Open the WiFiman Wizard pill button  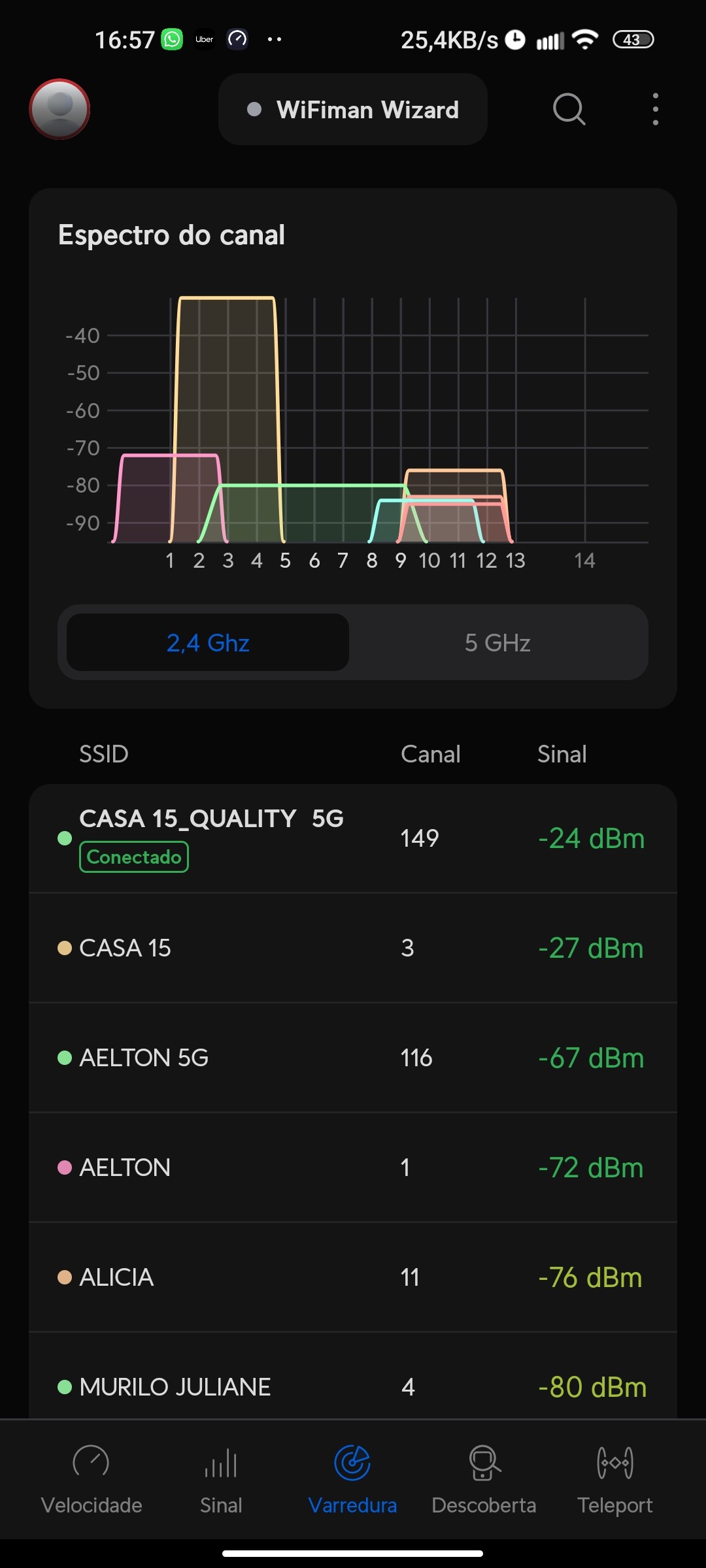[x=353, y=110]
